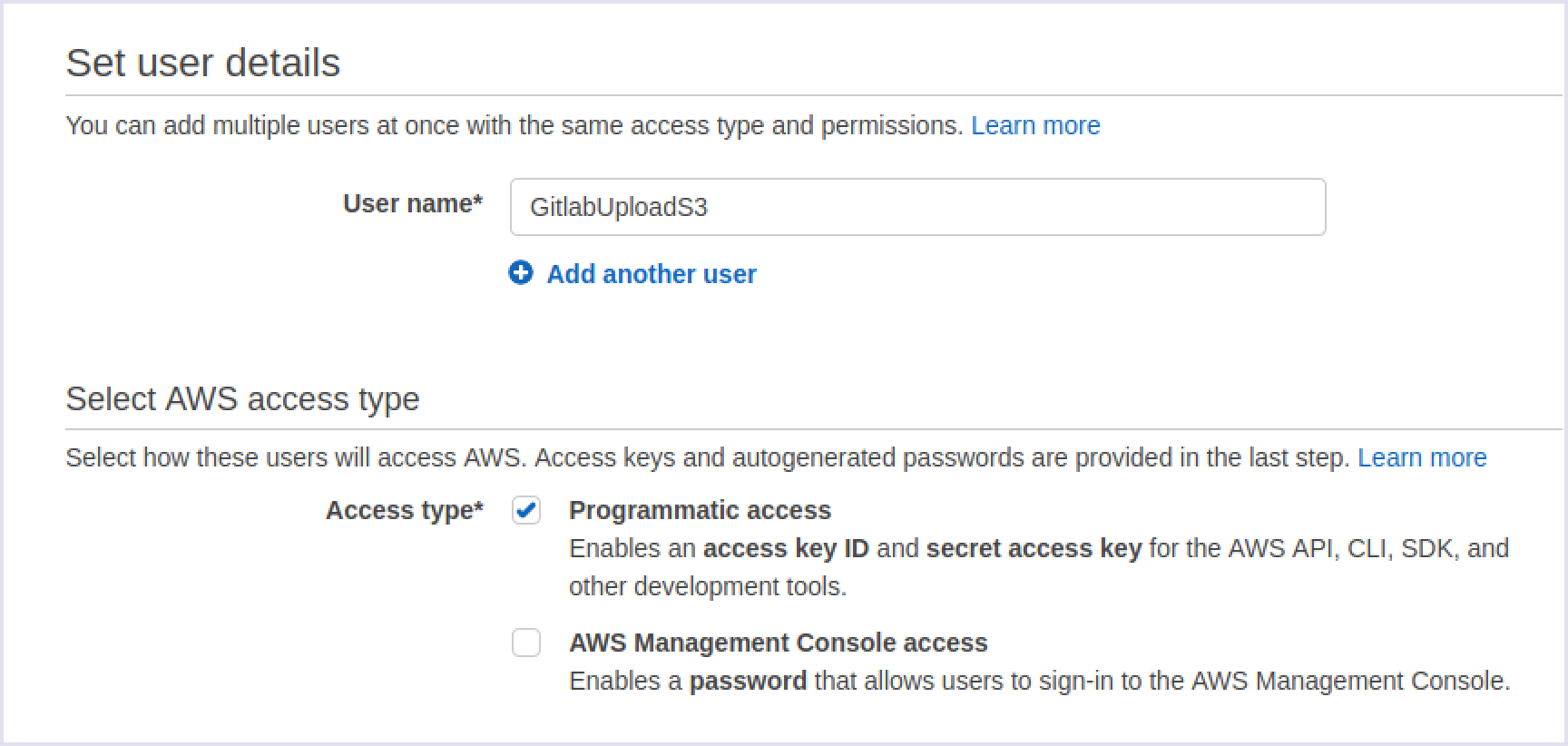Click the 'You can add multiple users' sentence
This screenshot has width=1568, height=746.
point(514,125)
